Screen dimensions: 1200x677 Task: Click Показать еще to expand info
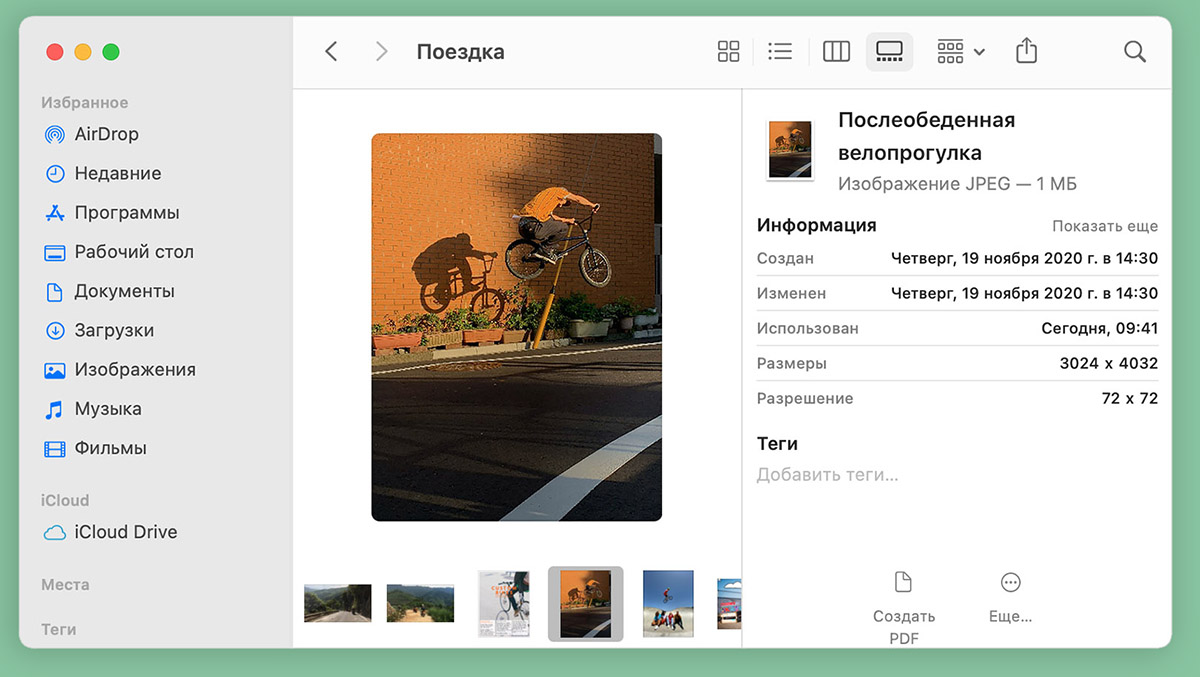tap(1104, 226)
